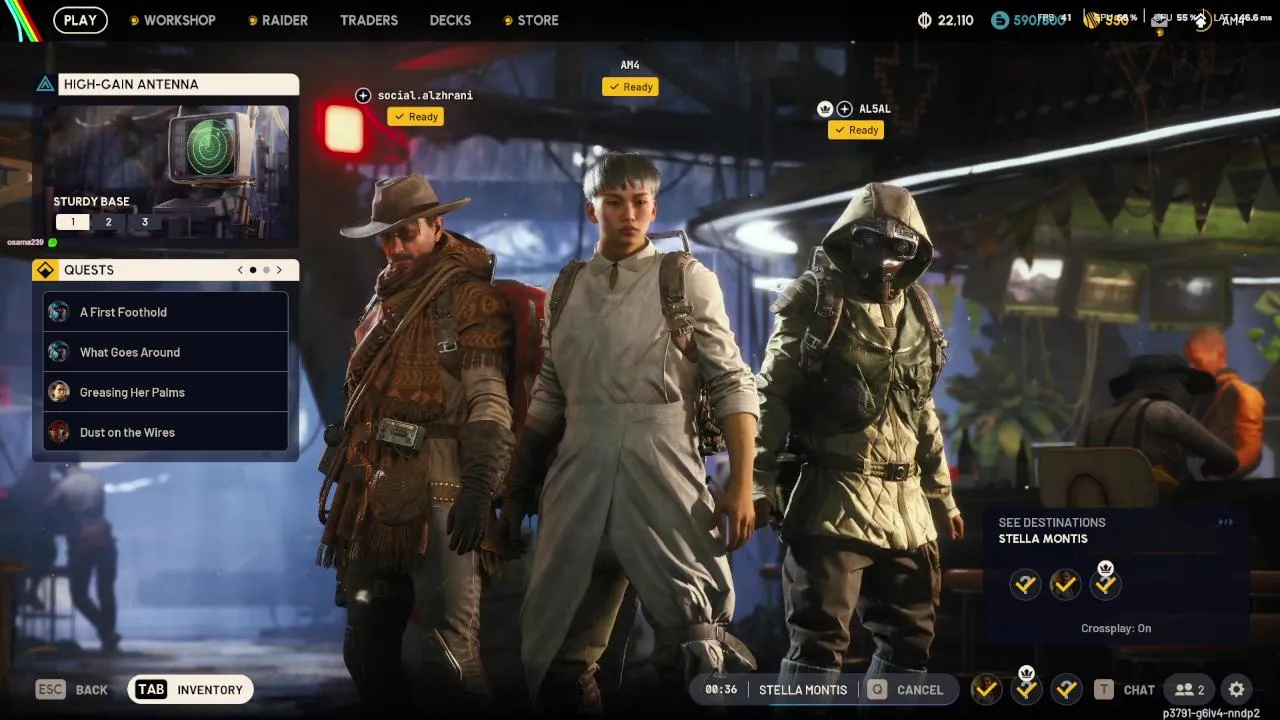This screenshot has width=1280, height=720.
Task: Click the coin currency icon beside 22,110
Action: click(x=924, y=20)
